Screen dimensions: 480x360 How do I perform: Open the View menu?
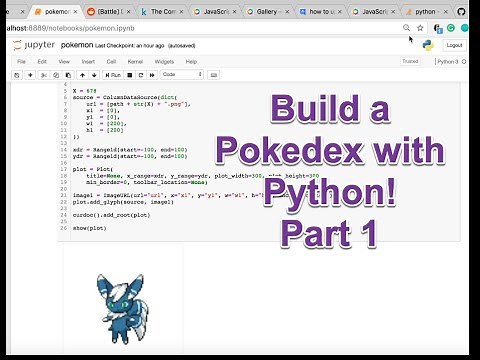coord(64,62)
